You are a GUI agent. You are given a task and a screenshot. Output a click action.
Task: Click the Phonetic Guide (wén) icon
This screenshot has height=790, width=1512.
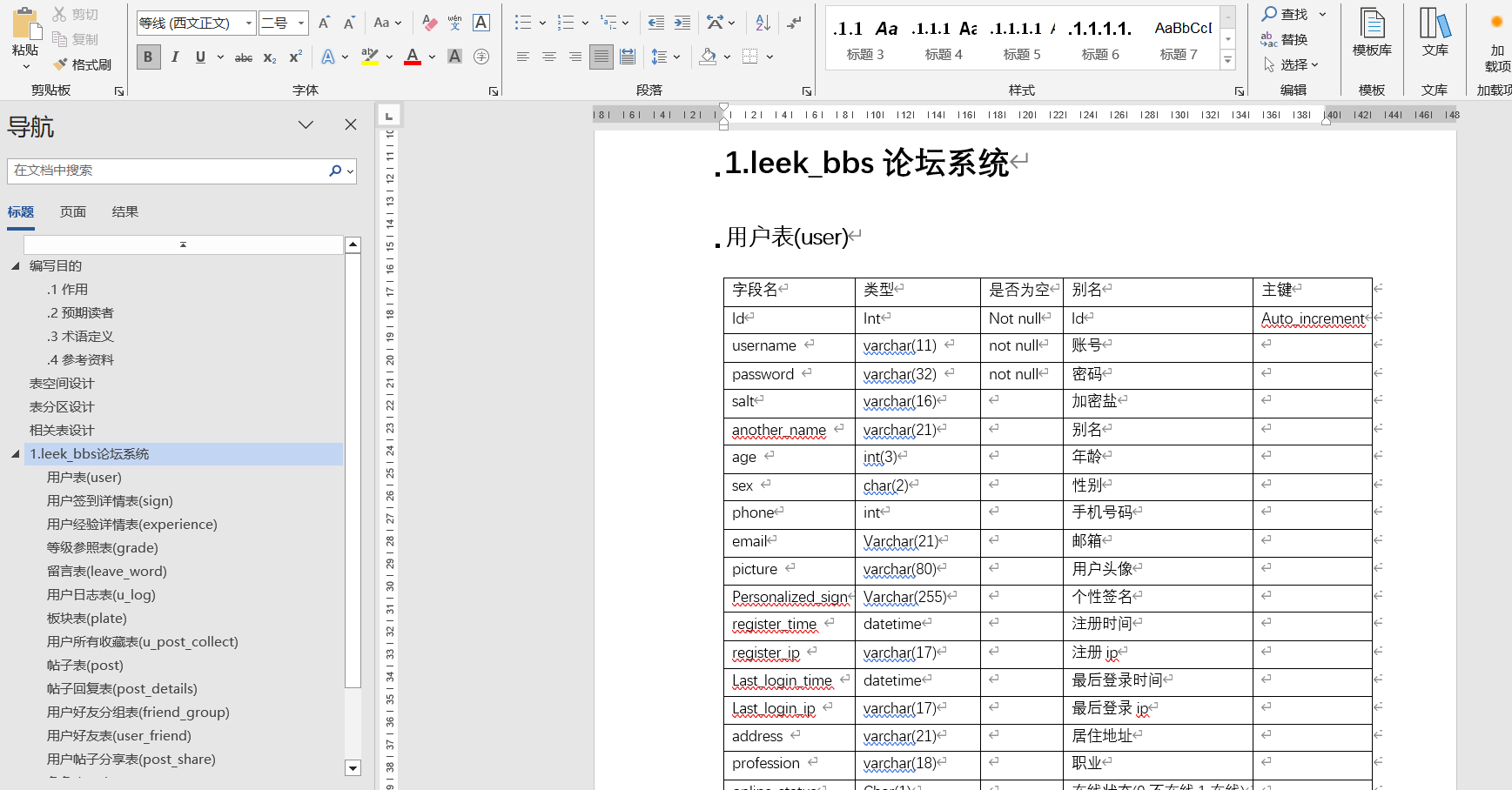(x=454, y=23)
